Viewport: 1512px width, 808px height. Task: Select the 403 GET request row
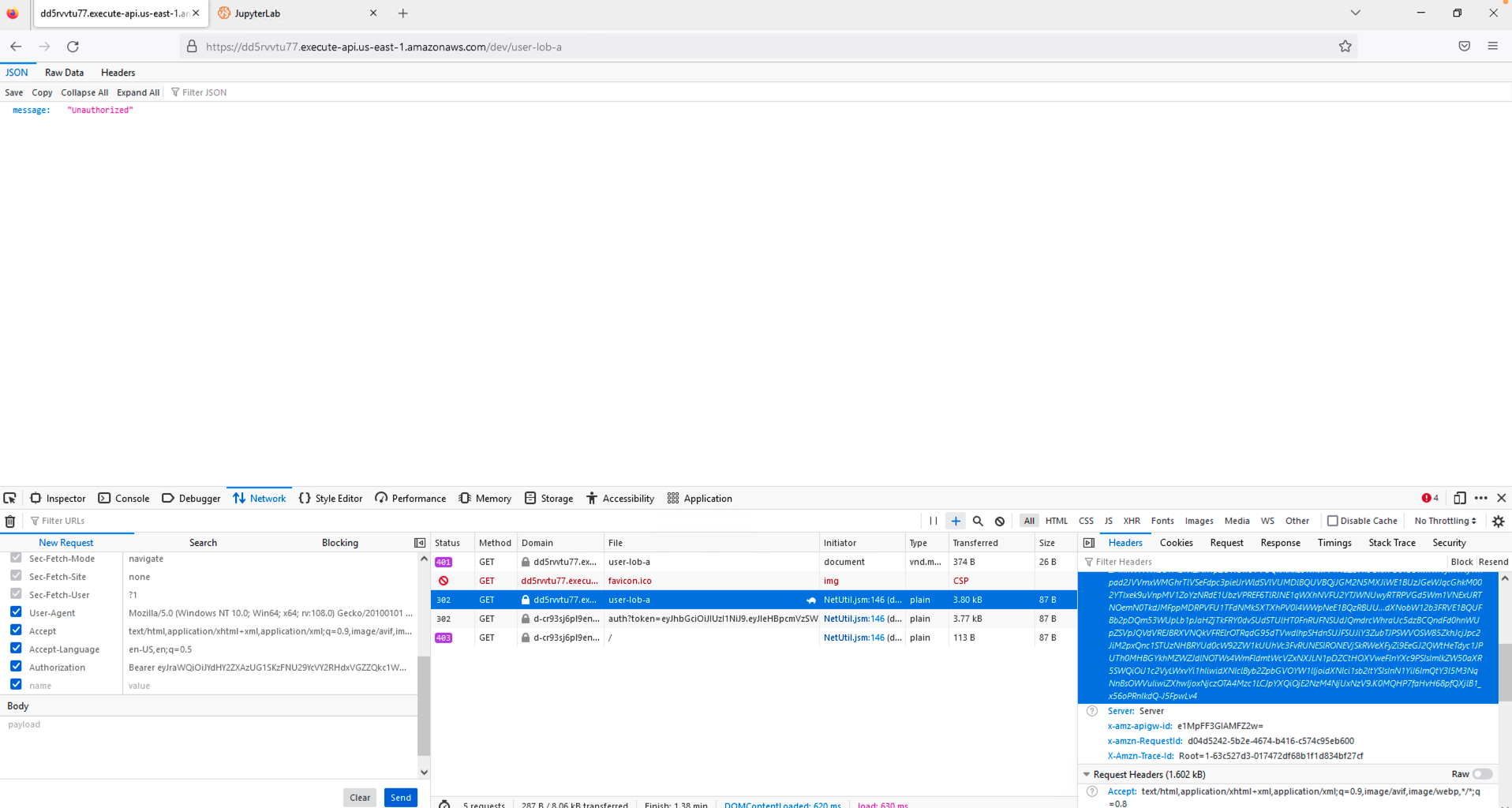pyautogui.click(x=754, y=638)
